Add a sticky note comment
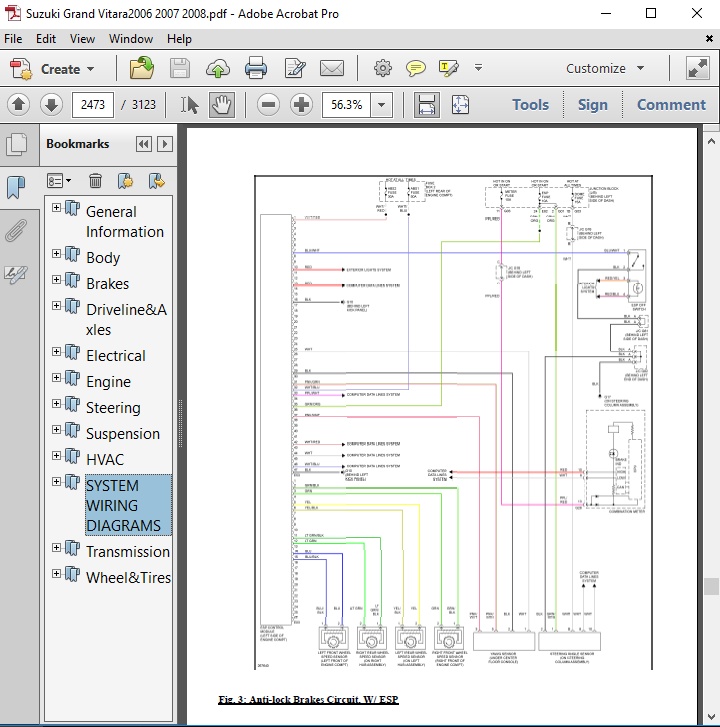The image size is (720, 727). [415, 68]
